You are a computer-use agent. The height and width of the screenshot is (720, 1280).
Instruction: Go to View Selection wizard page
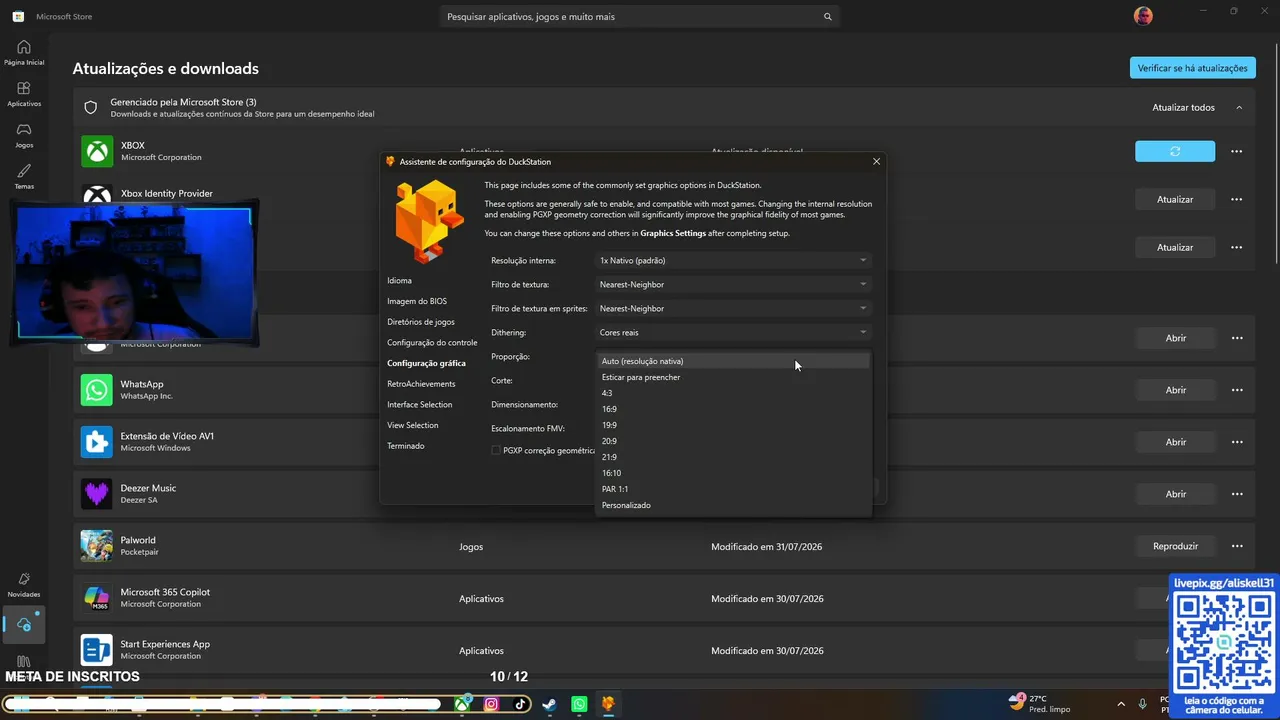413,425
